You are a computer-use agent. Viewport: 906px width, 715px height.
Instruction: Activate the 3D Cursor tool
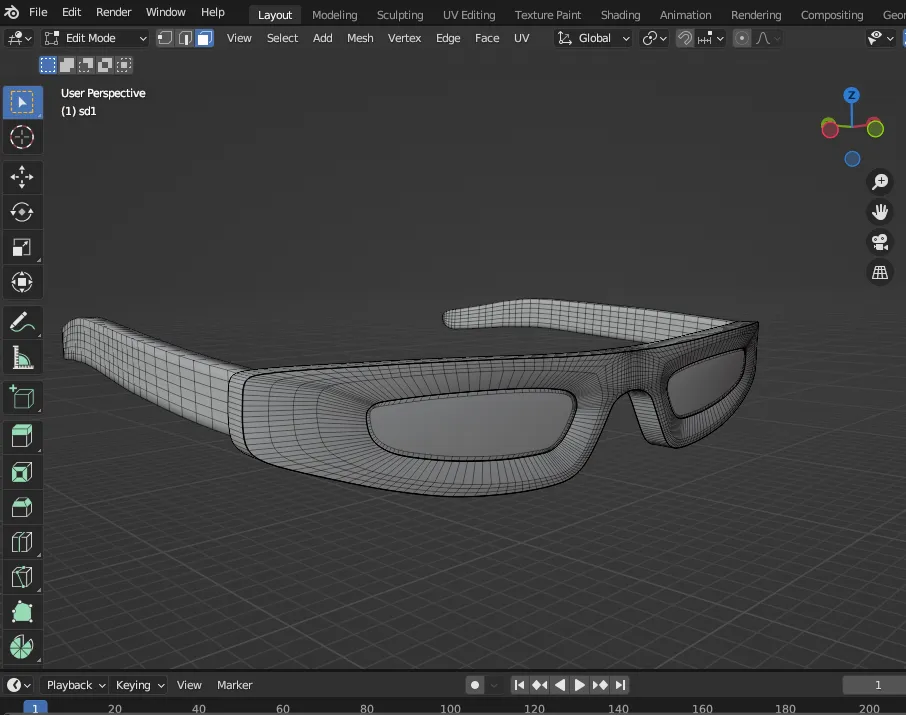22,138
